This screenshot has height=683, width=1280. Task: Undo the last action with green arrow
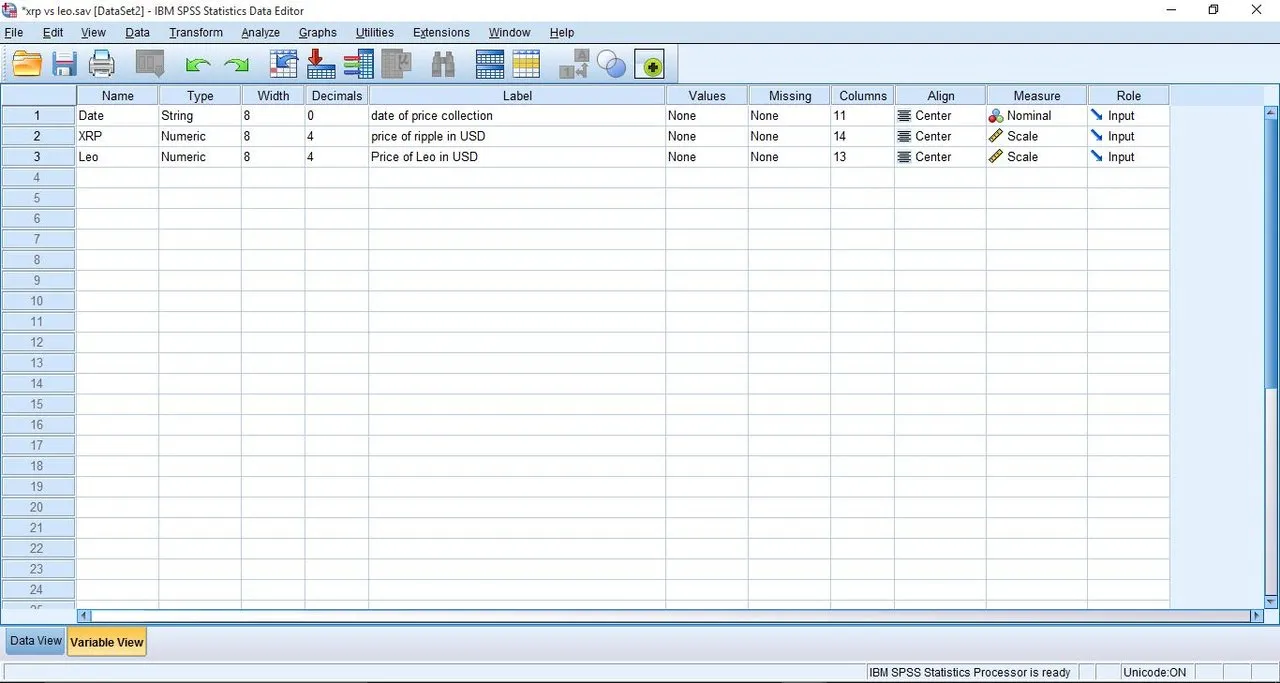pyautogui.click(x=199, y=65)
